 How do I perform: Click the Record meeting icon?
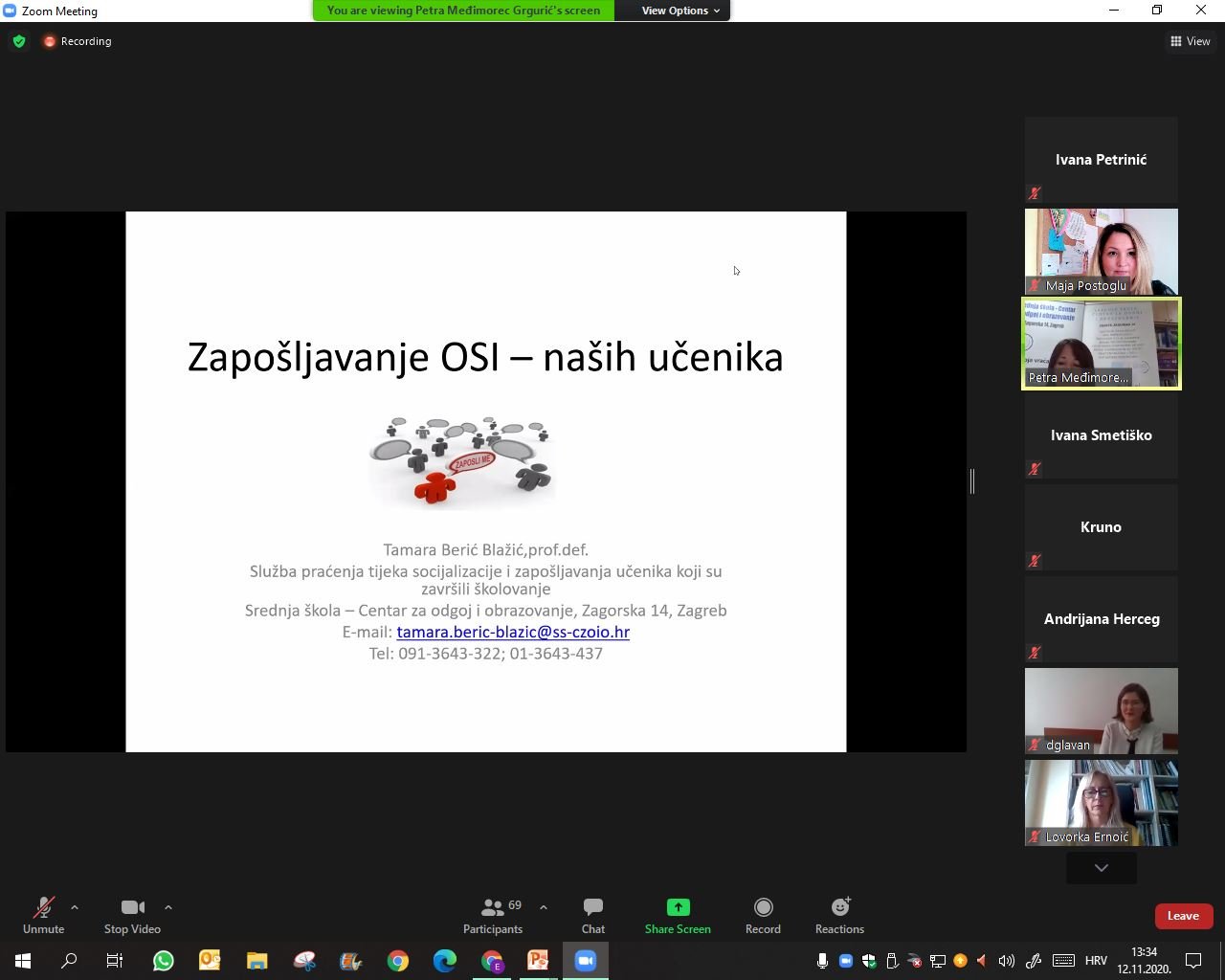pyautogui.click(x=763, y=907)
